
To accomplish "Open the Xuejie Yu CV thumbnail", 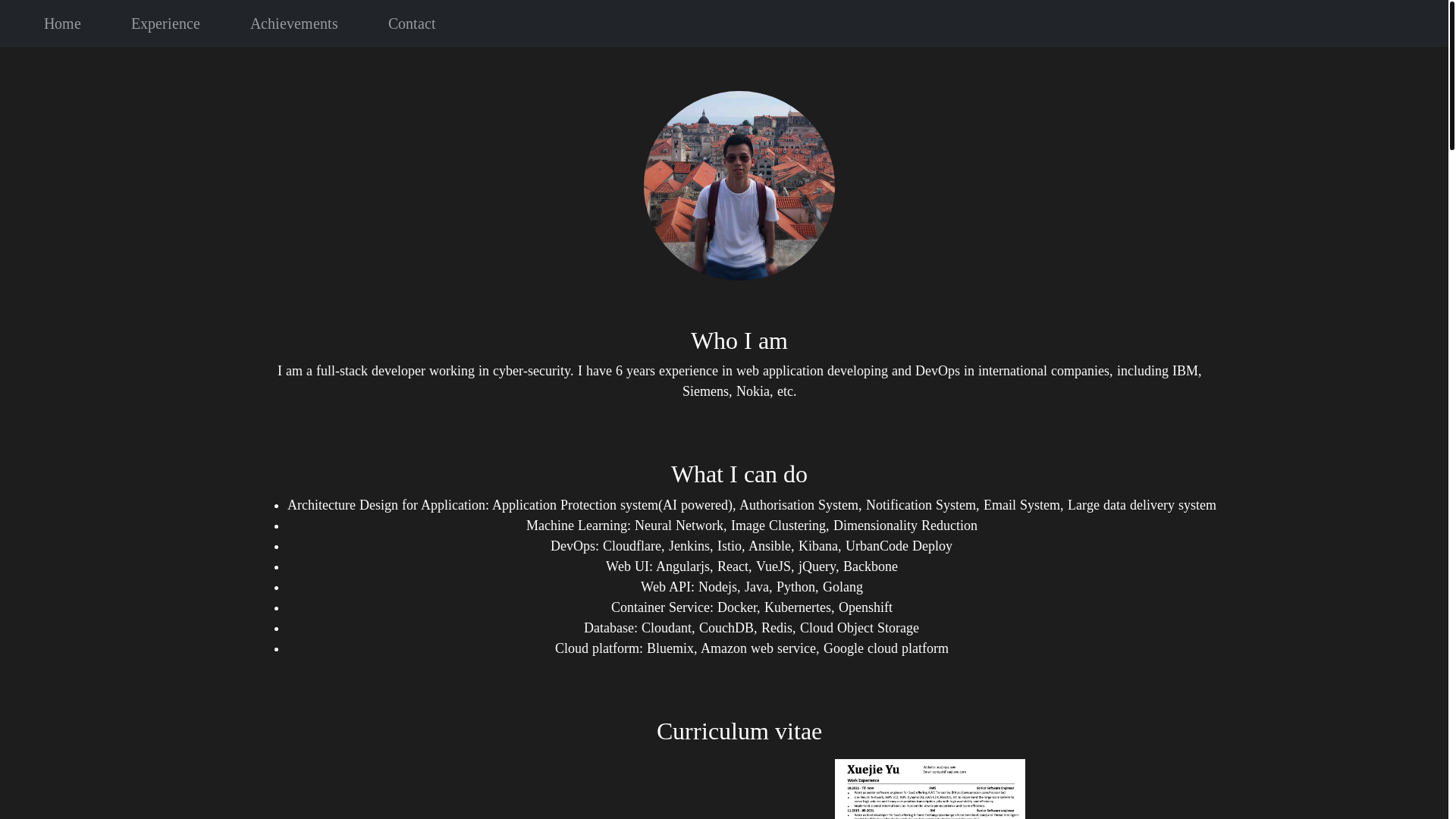I will coord(930,789).
